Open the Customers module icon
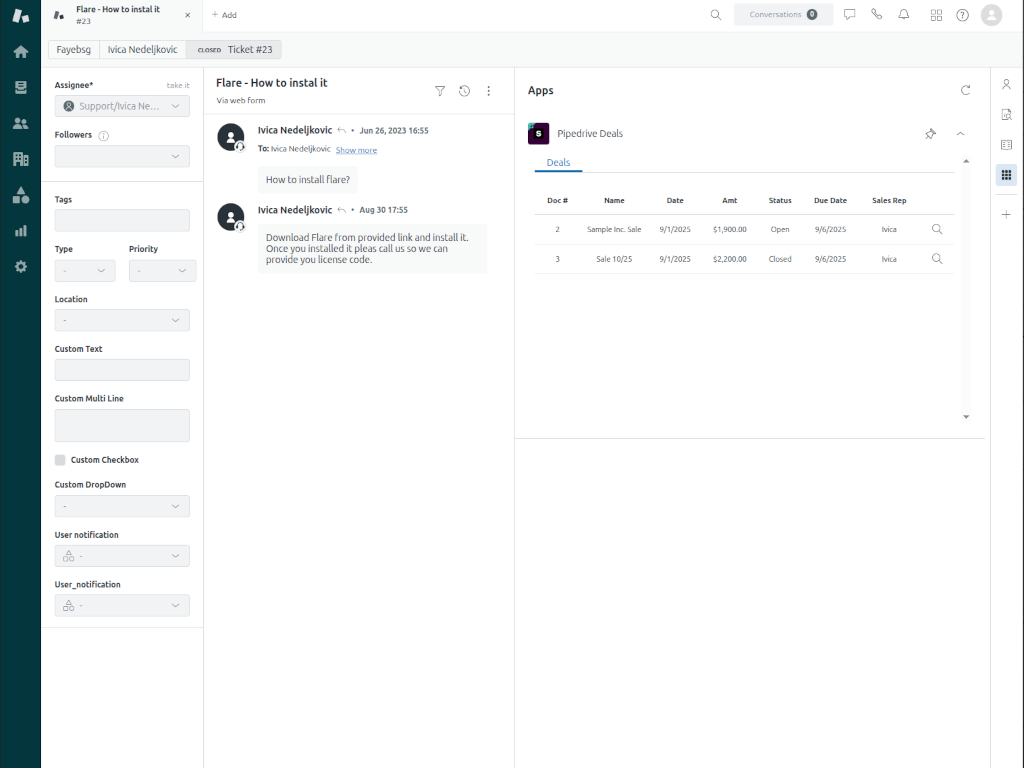1024x768 pixels. (x=20, y=123)
